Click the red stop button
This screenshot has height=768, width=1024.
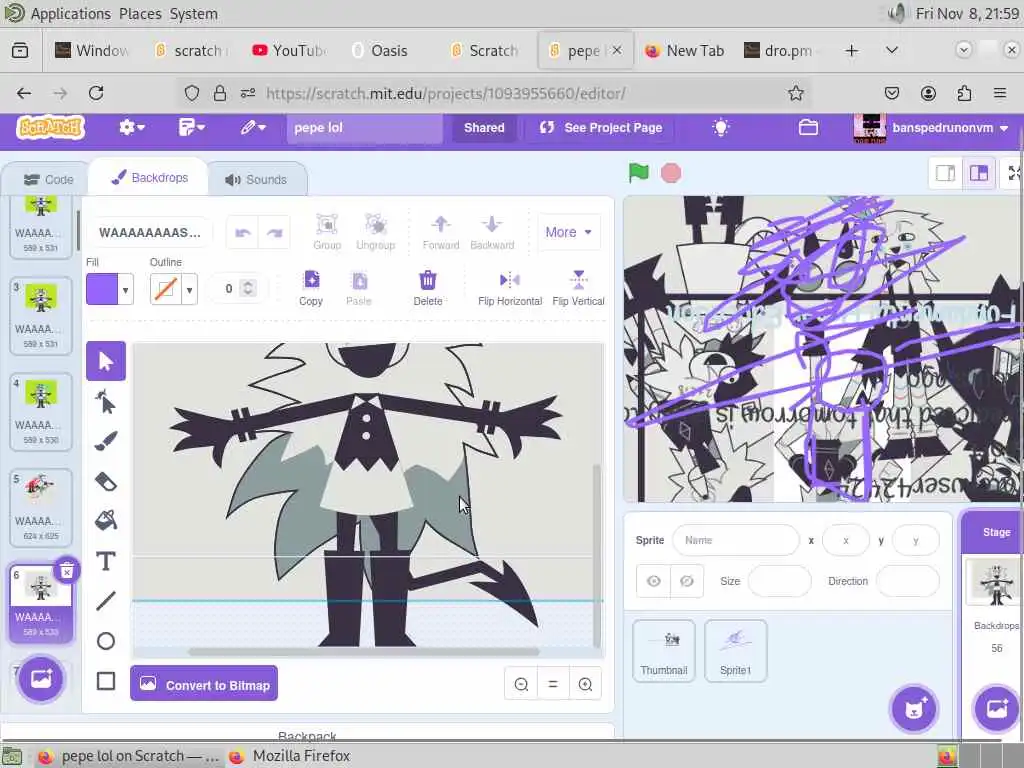coord(671,173)
